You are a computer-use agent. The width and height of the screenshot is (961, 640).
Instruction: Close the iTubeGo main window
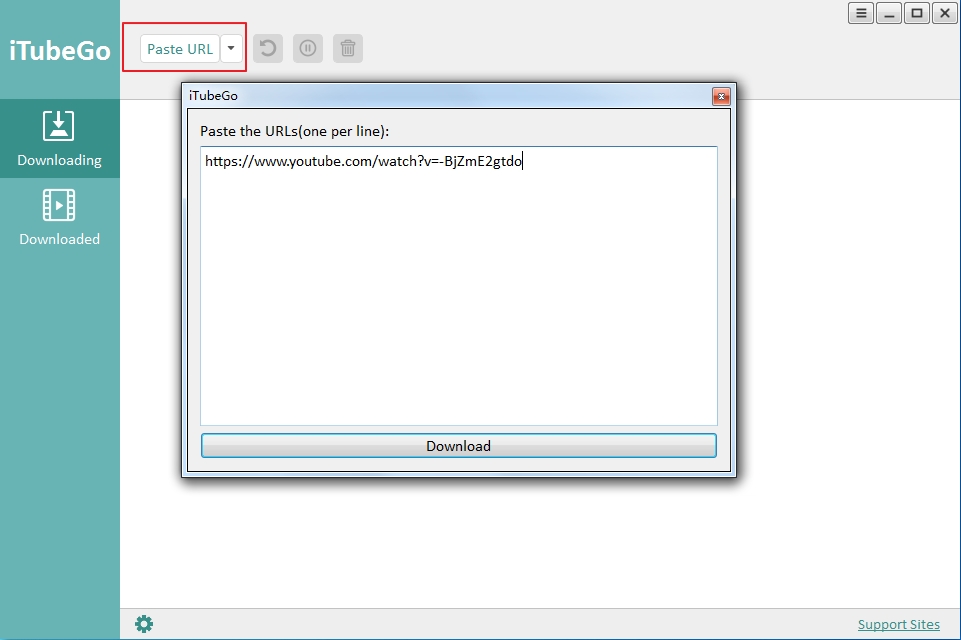click(944, 13)
